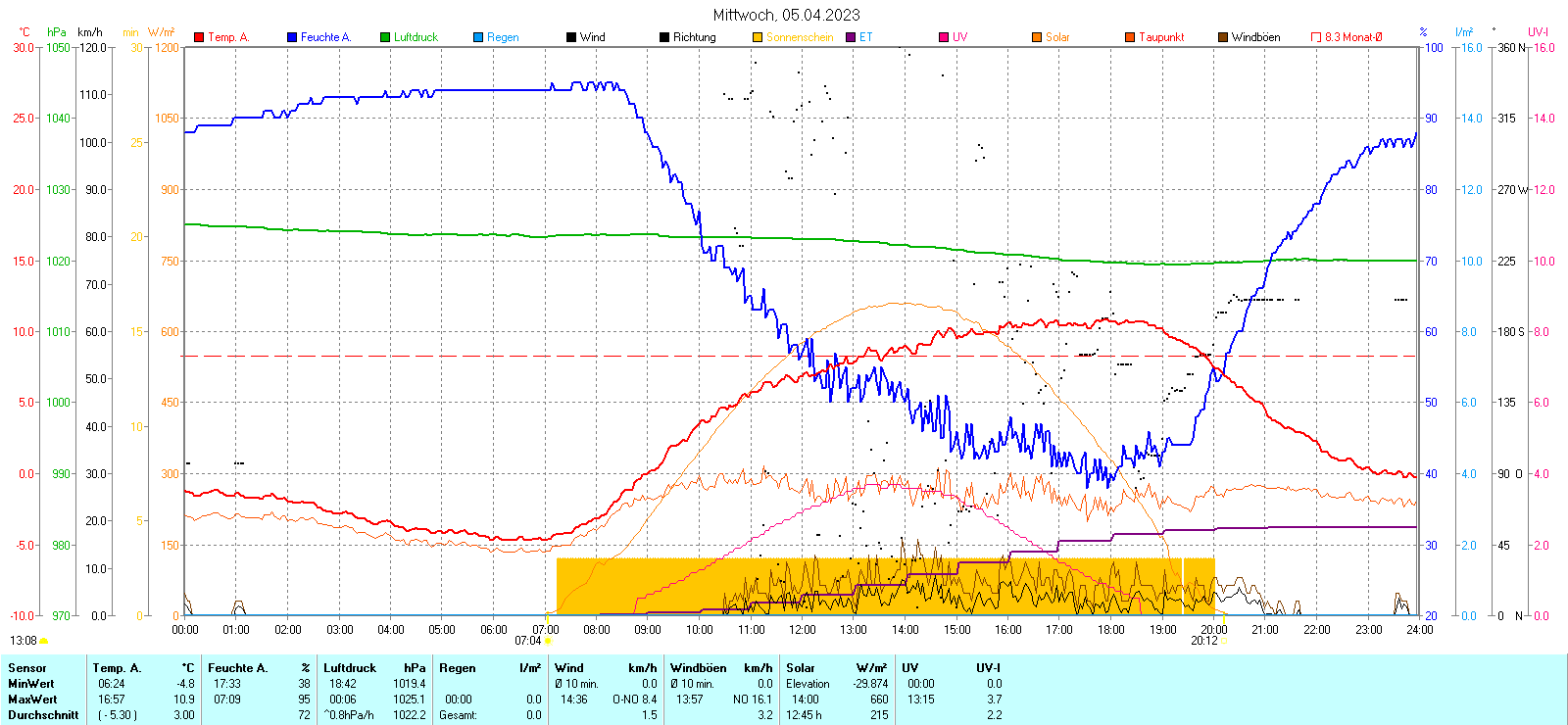Select the Windböen column header in table
The image size is (1568, 725).
(x=699, y=668)
